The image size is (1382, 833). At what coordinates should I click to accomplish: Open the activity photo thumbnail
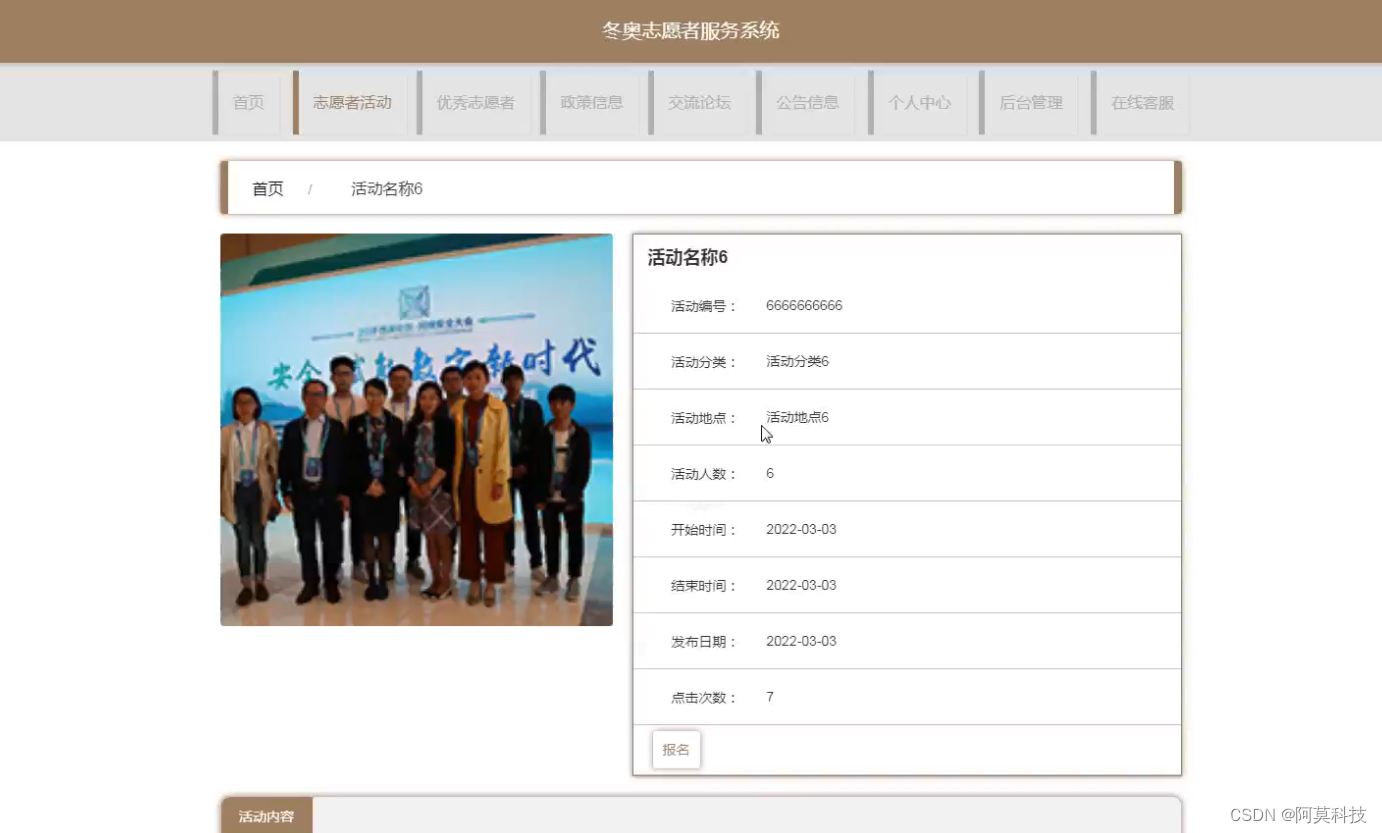tap(416, 429)
